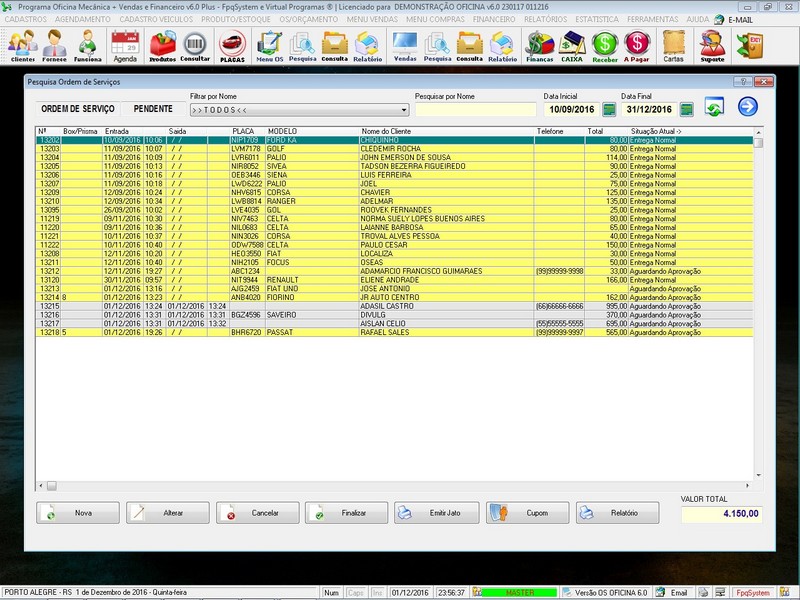Click the Data Final date field

(x=649, y=109)
